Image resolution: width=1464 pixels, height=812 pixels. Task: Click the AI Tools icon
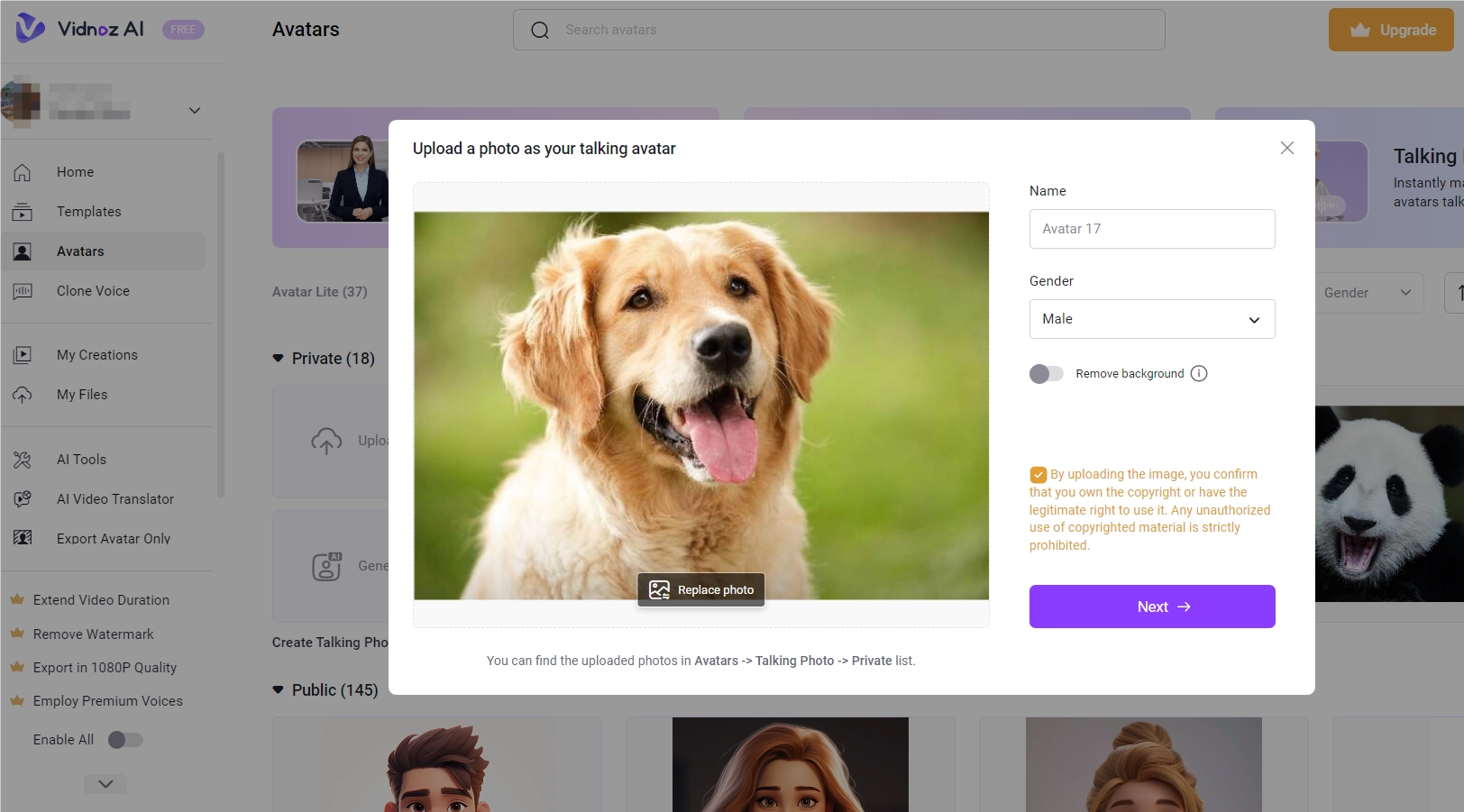[23, 460]
